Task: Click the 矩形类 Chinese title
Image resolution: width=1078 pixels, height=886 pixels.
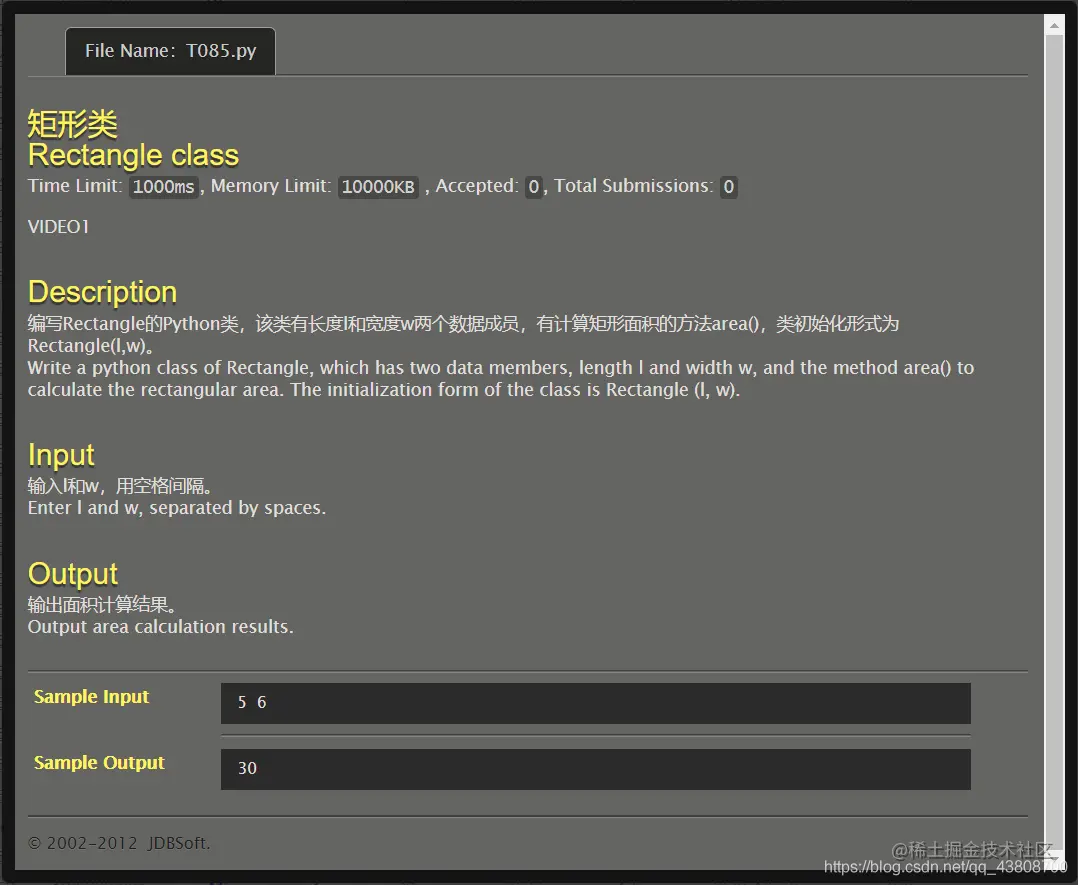Action: pos(72,124)
